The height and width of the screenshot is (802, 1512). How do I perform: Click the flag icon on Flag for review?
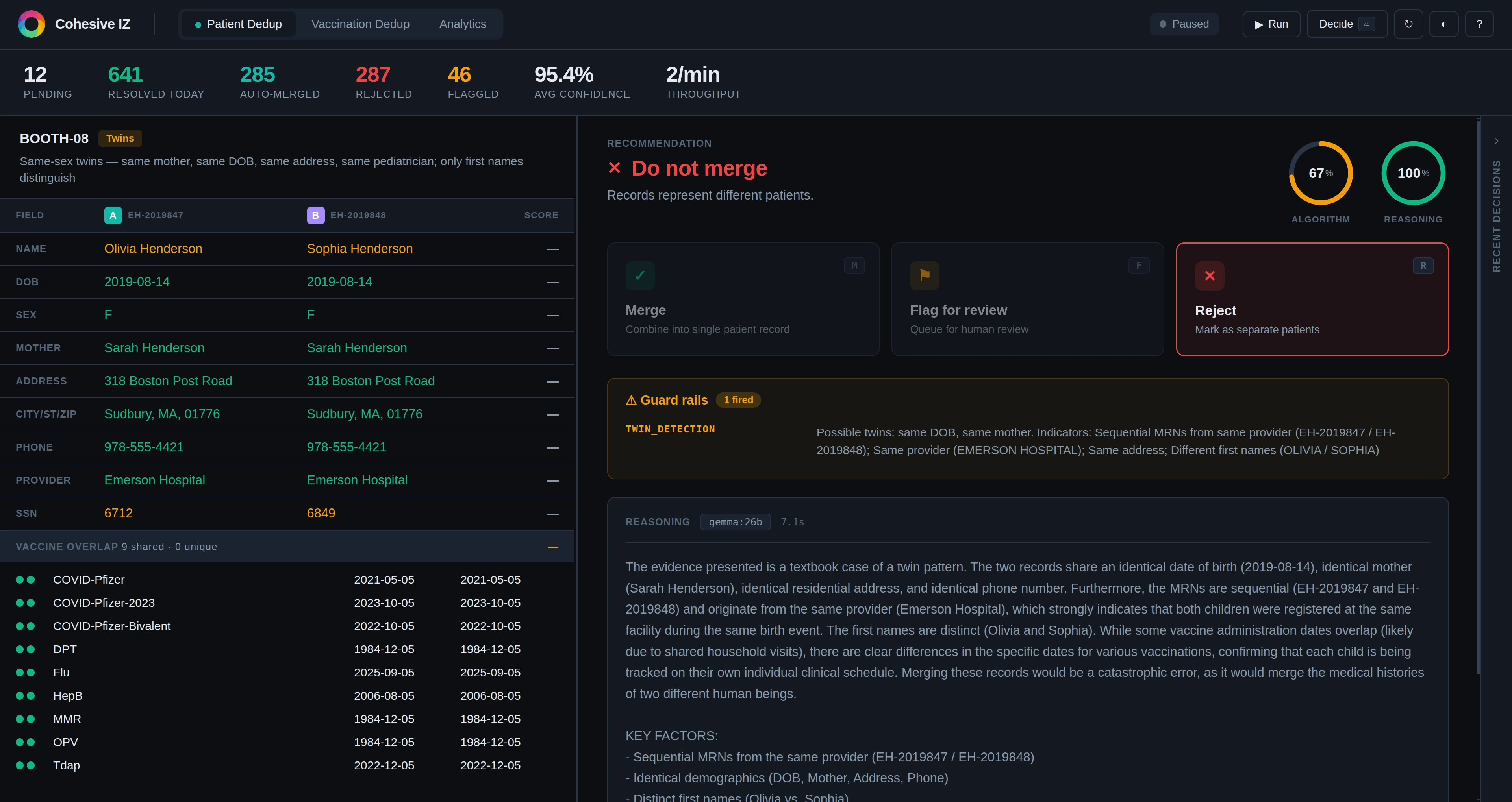click(x=925, y=275)
